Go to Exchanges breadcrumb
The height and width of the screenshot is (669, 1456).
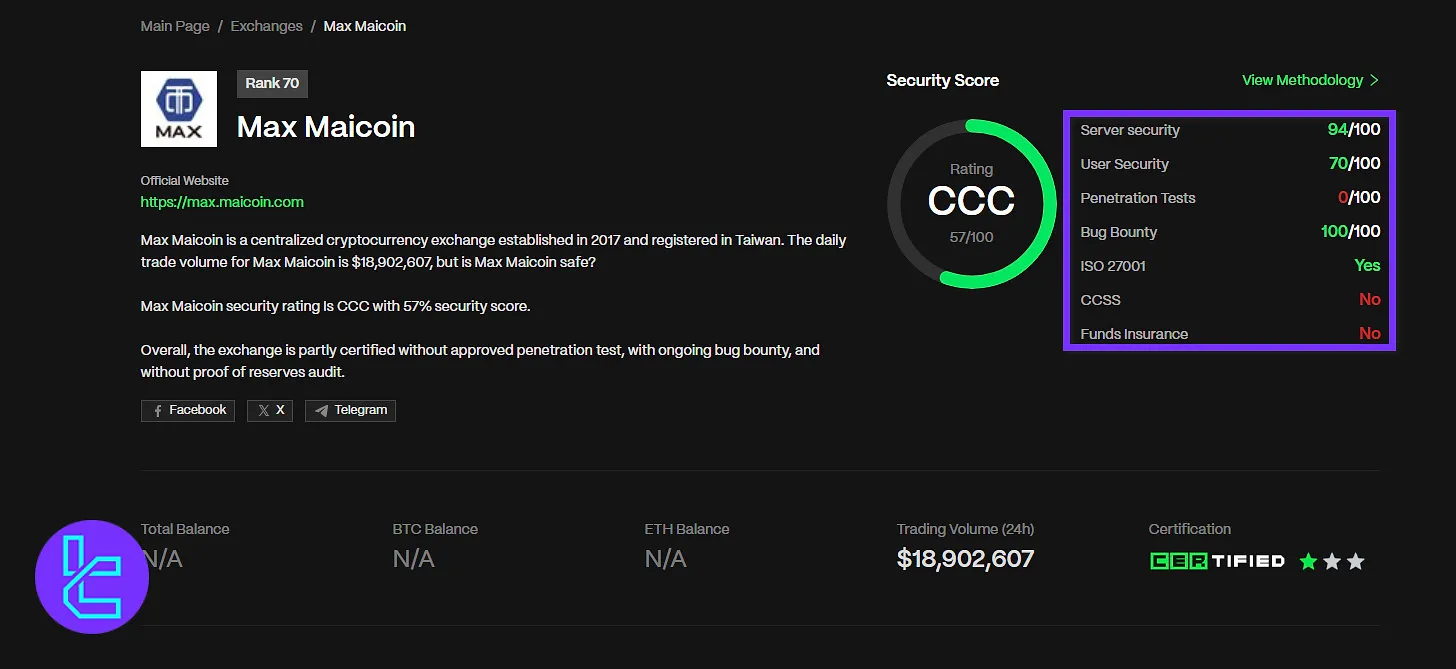(x=266, y=26)
